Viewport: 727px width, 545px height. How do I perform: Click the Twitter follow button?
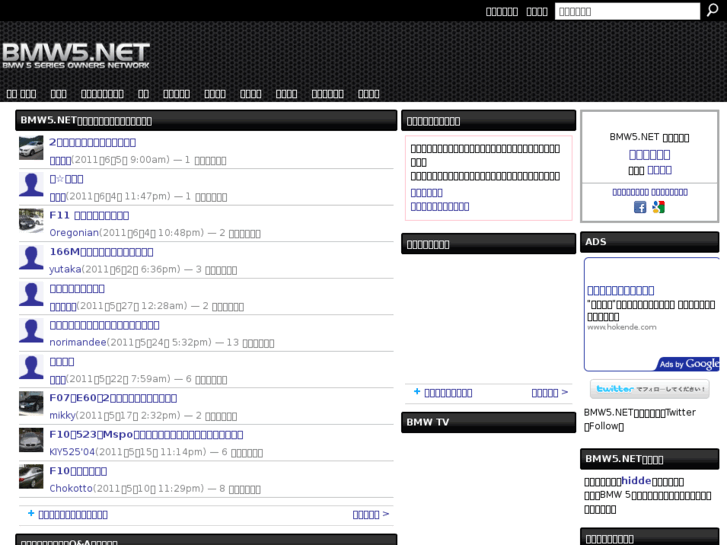[650, 389]
